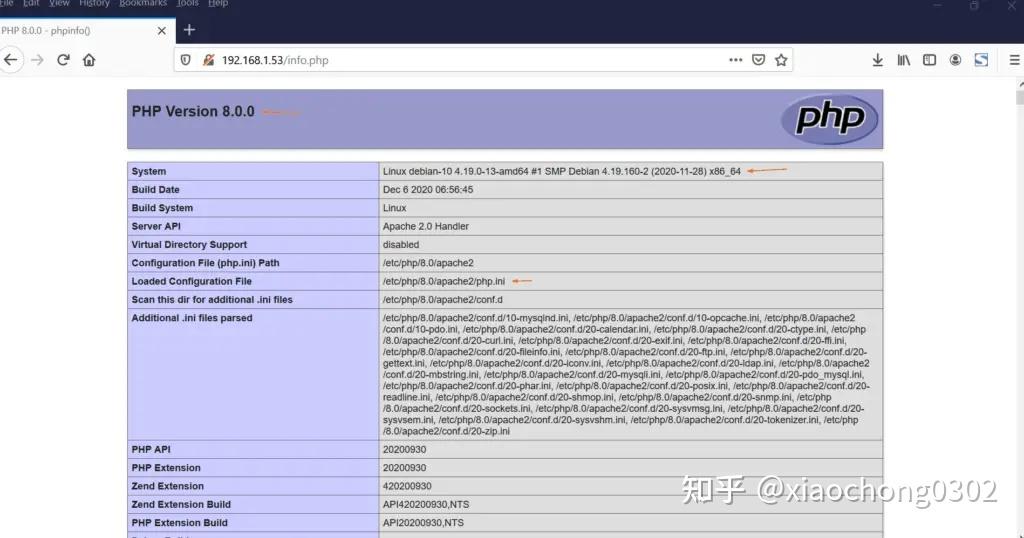
Task: Click the PHP Extension label
Action: point(166,467)
